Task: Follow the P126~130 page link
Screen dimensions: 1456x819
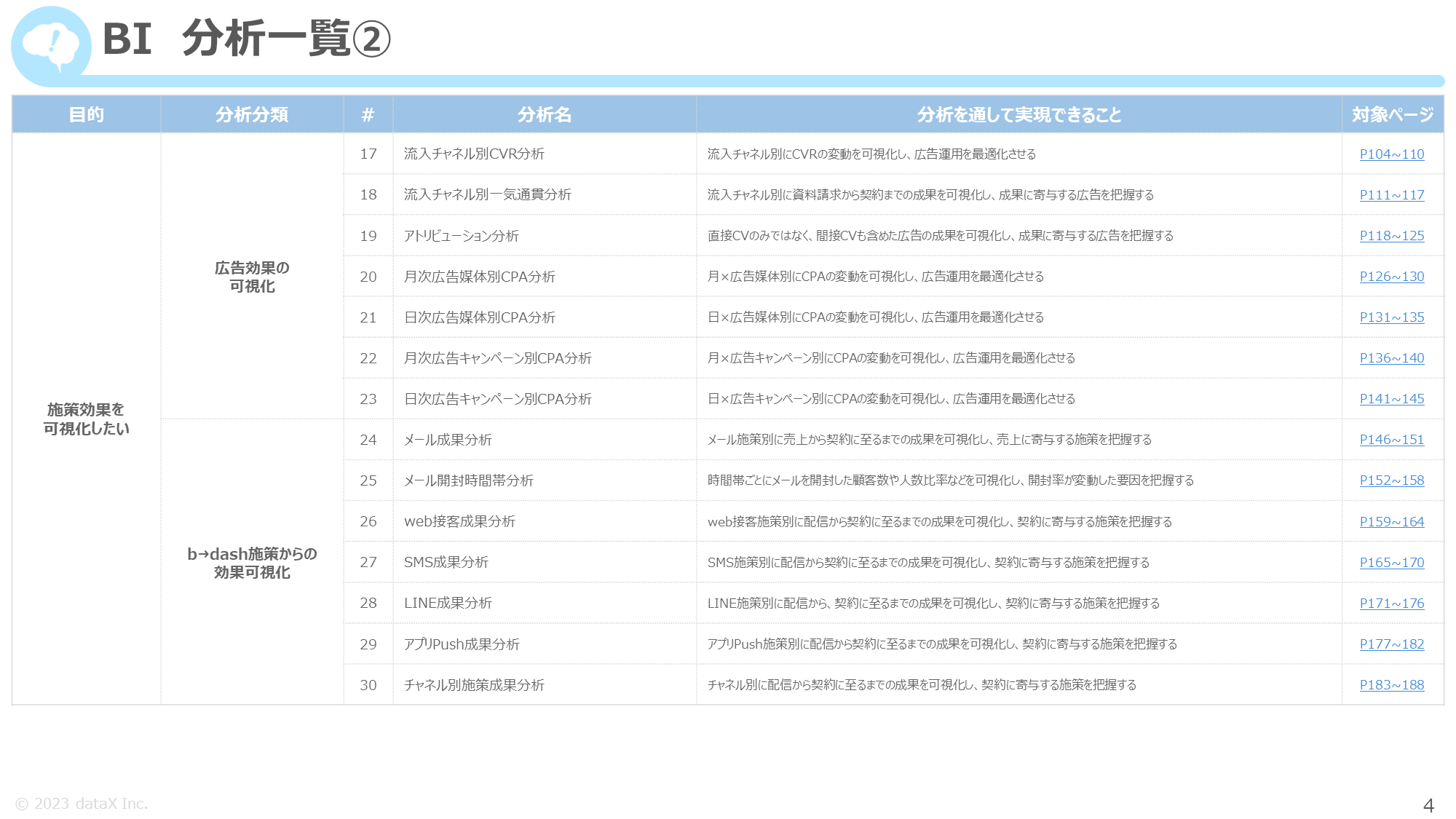Action: point(1391,277)
